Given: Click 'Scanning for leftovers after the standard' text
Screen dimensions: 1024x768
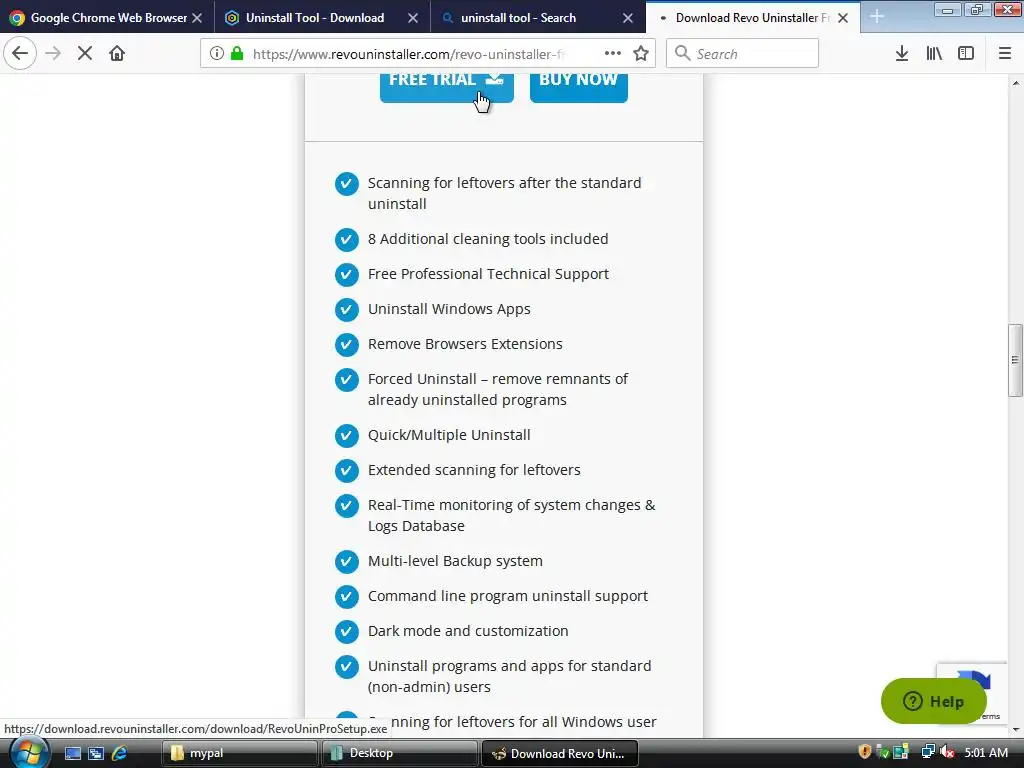Looking at the screenshot, I should click(x=504, y=183).
